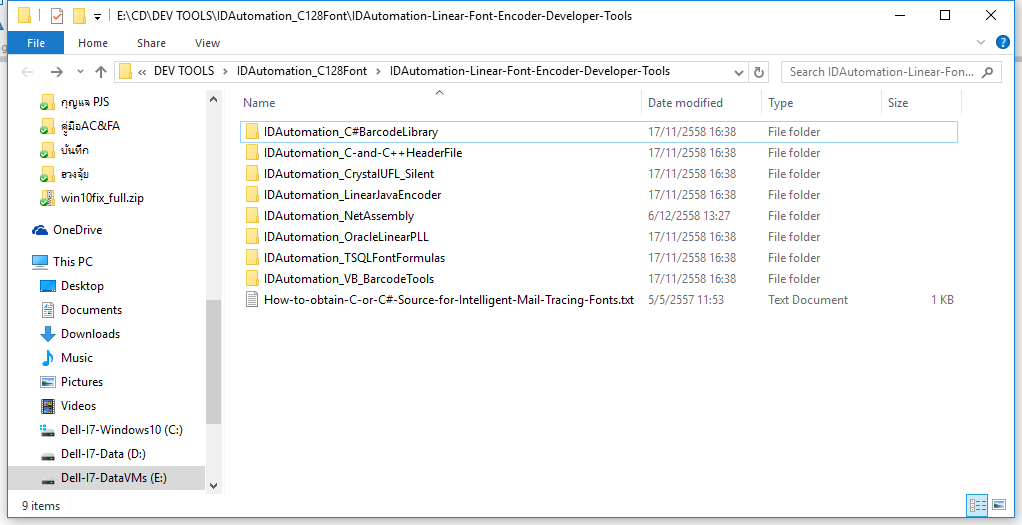The height and width of the screenshot is (525, 1022).
Task: Select the IDAutomation_LinearJavaEncoder folder
Action: [598, 194]
